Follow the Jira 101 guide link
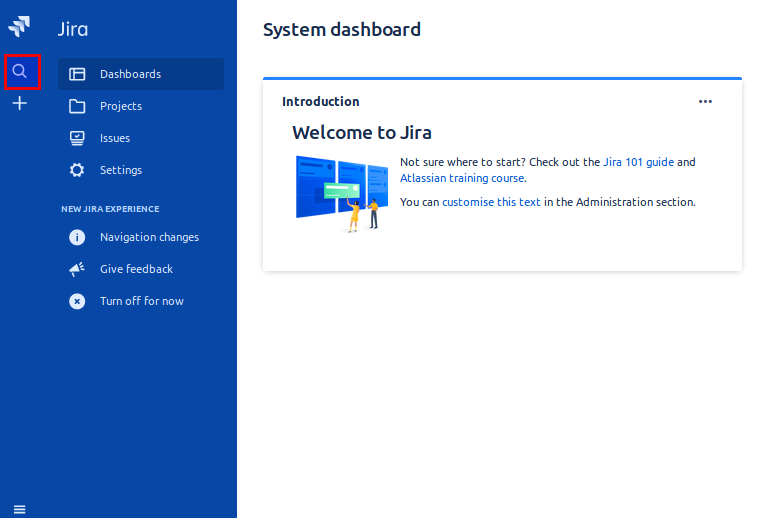This screenshot has width=761, height=518. click(638, 162)
